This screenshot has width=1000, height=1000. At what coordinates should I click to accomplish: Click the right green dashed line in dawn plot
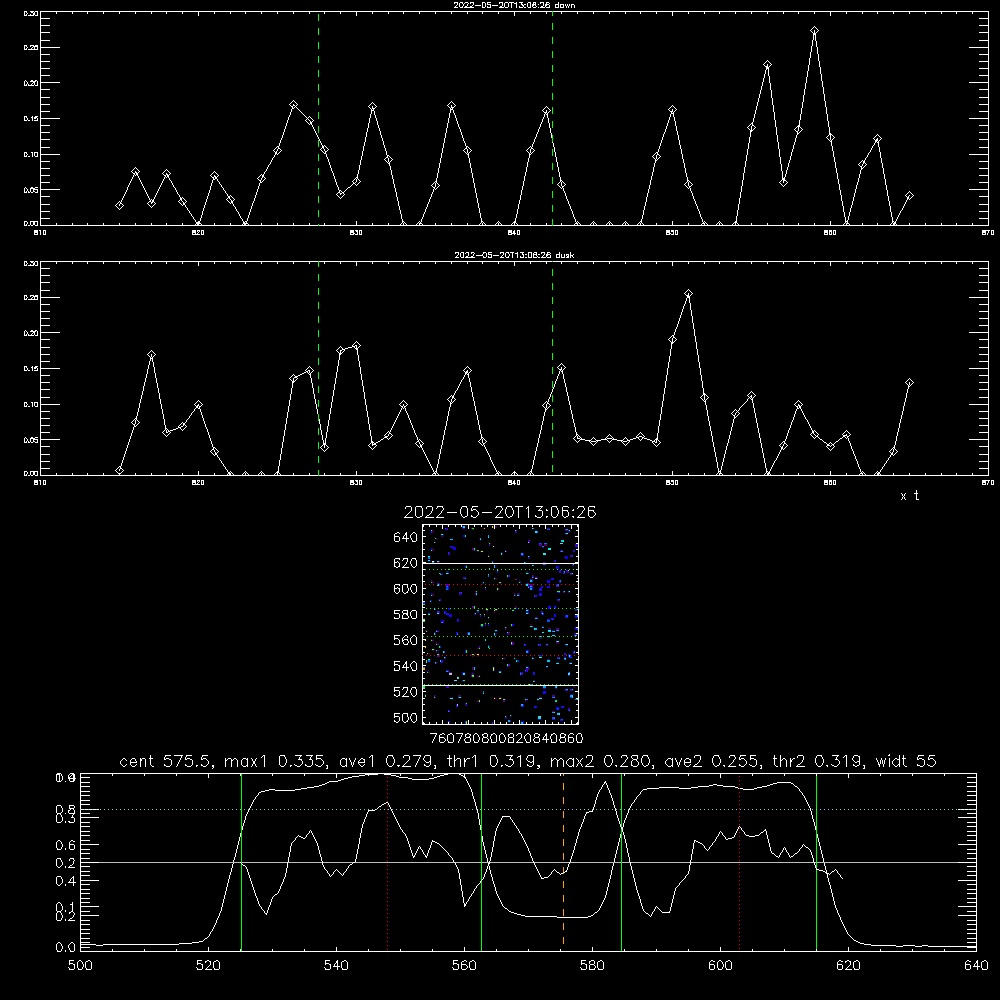coord(552,119)
